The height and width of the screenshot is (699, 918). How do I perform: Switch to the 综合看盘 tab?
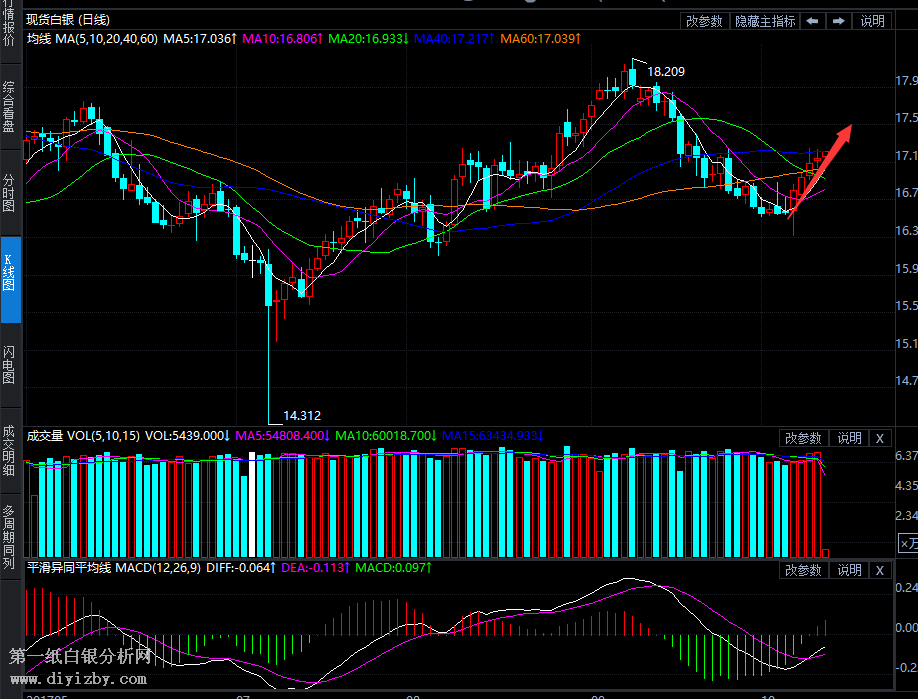pyautogui.click(x=10, y=107)
